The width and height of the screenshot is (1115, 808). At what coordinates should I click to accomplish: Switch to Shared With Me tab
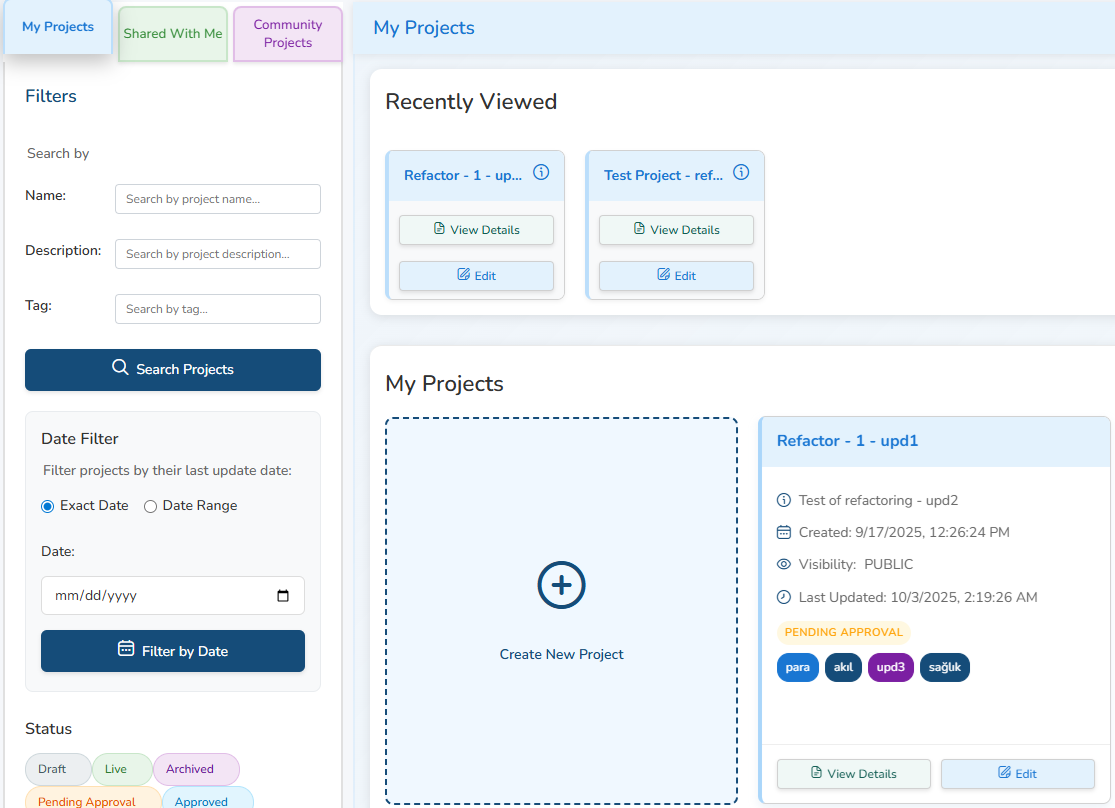coord(173,34)
